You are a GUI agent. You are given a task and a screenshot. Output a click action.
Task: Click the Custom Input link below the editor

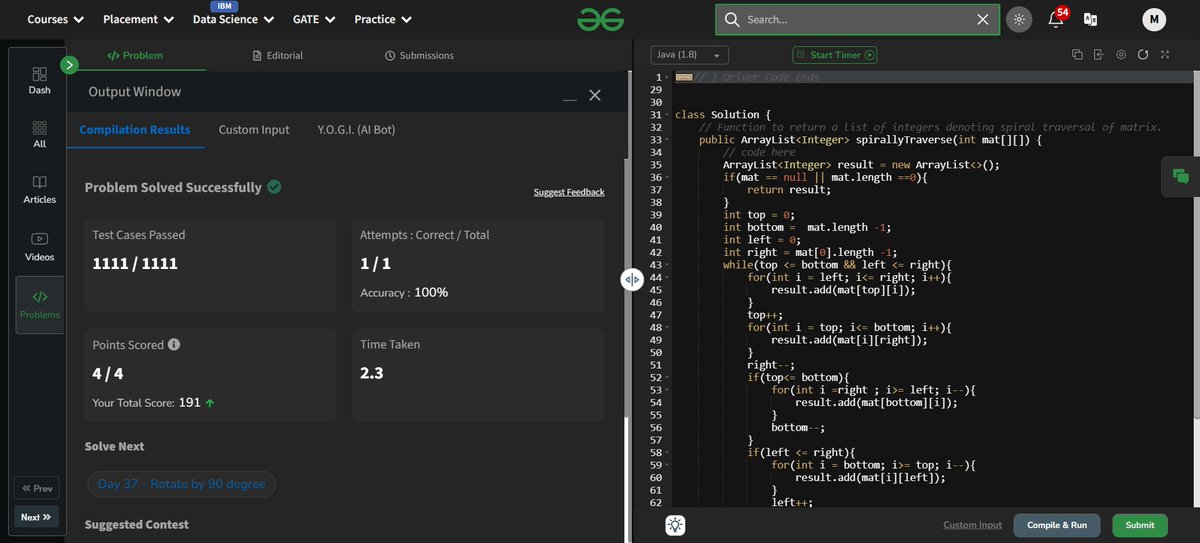[x=972, y=525]
